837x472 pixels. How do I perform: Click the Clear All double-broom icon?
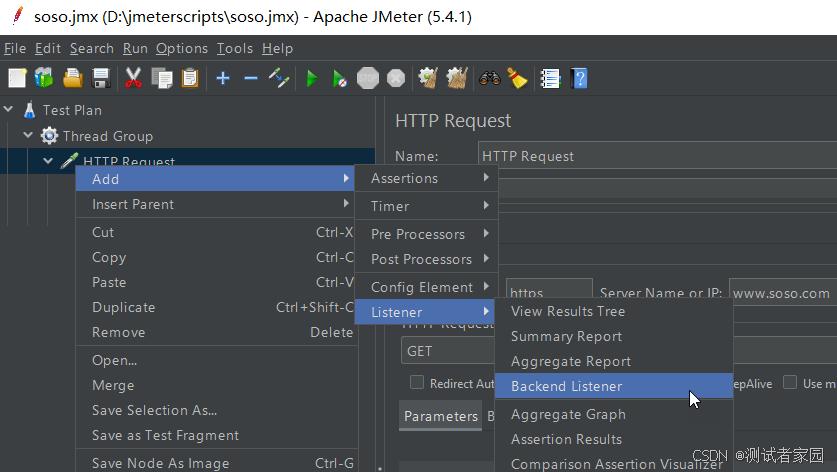[457, 78]
